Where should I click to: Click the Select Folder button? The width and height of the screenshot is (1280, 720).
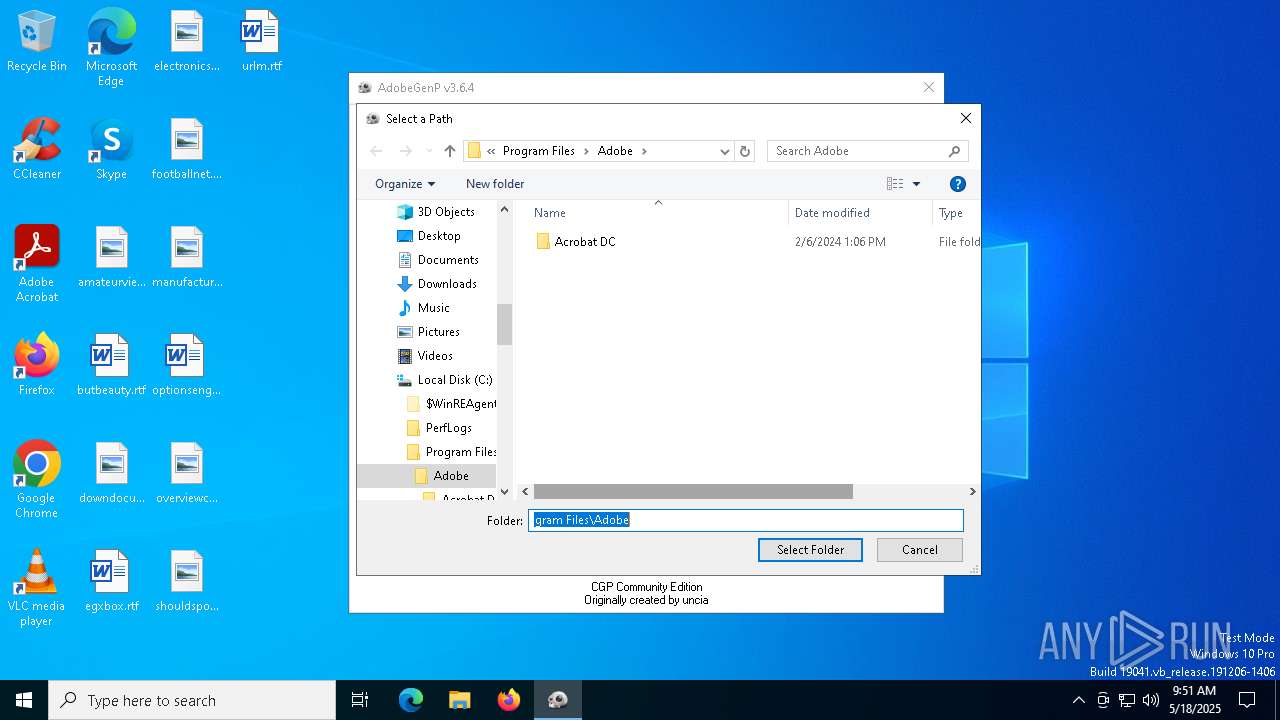pyautogui.click(x=810, y=550)
